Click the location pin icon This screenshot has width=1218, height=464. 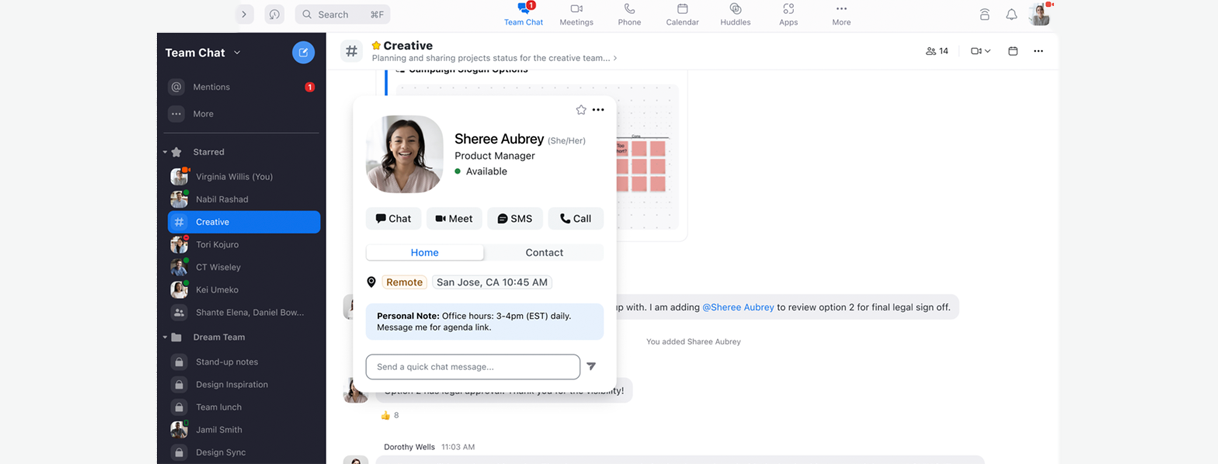(x=371, y=282)
